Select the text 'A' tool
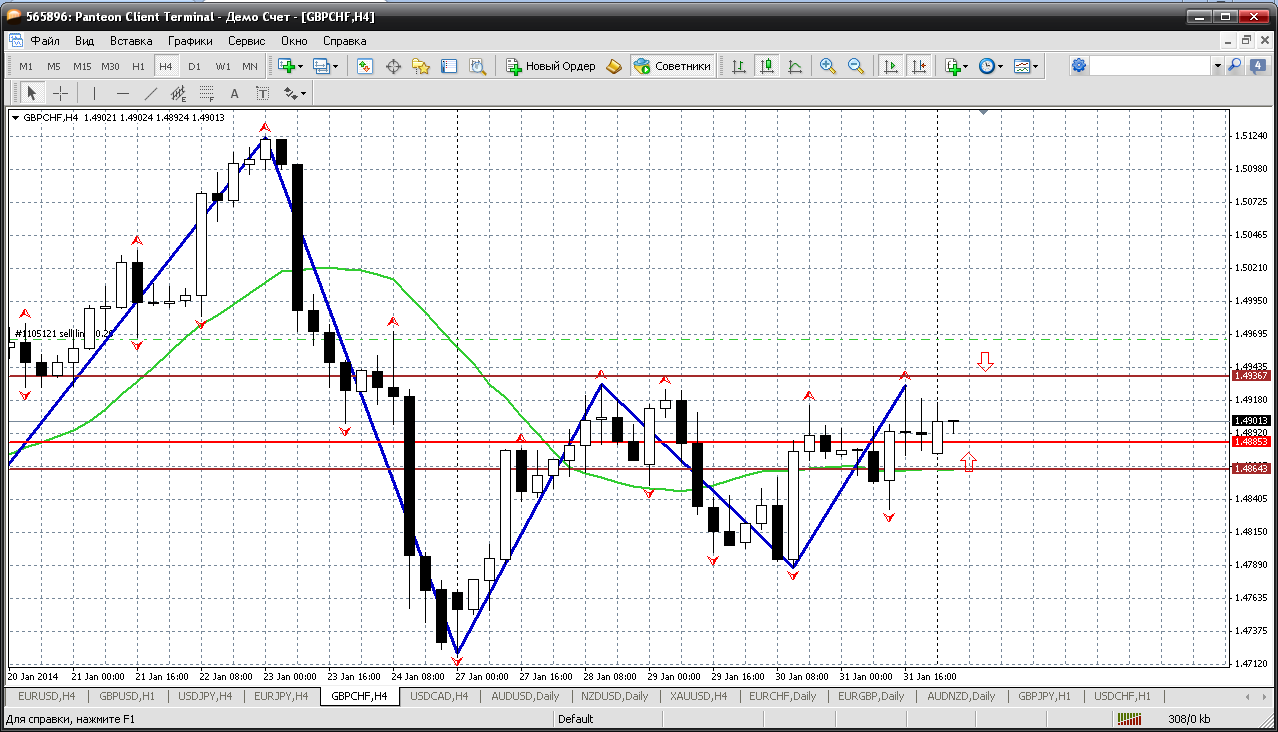 [235, 93]
